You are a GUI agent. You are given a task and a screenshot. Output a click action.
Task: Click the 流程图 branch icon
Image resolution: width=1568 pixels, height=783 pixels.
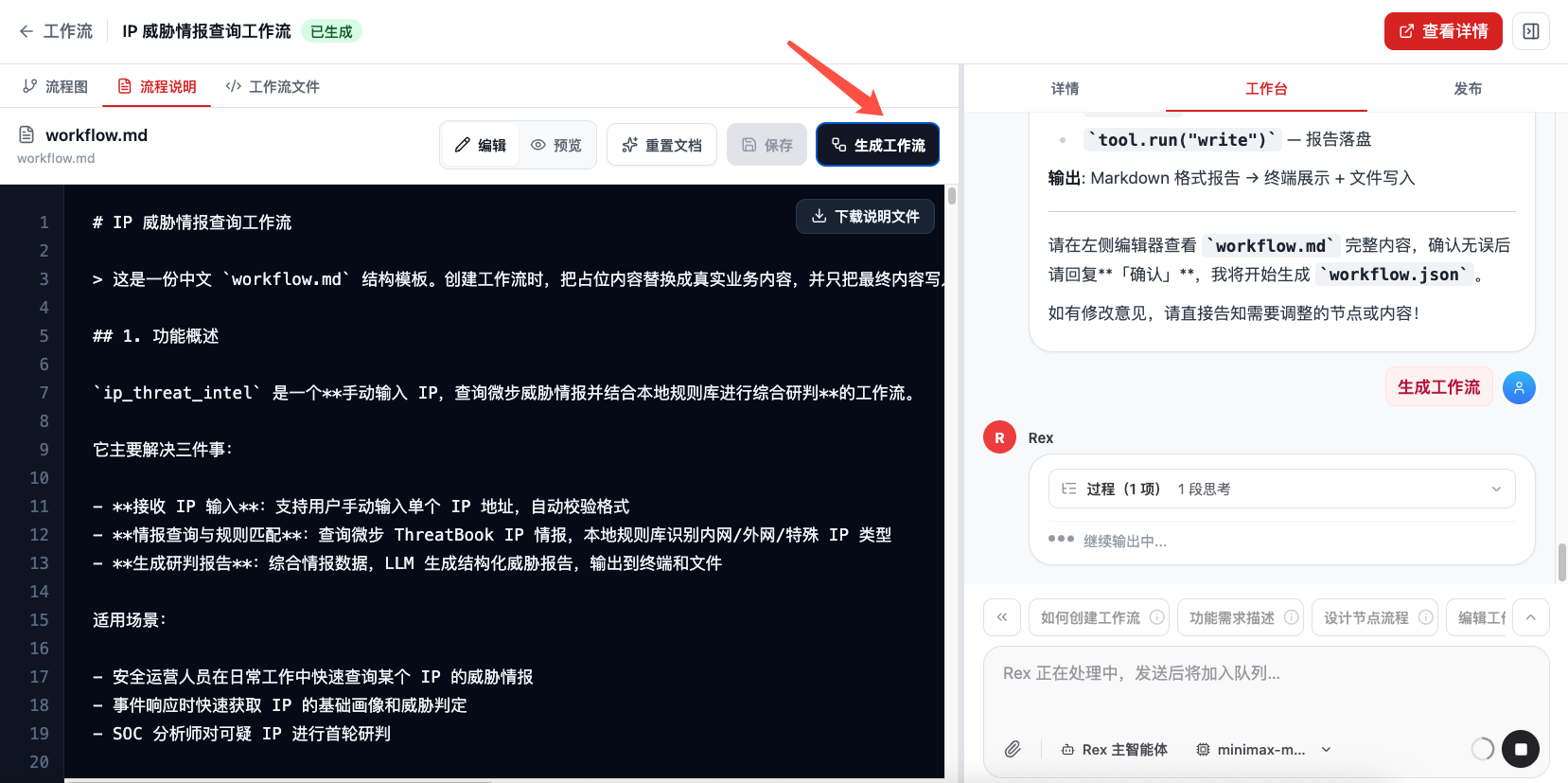coord(30,86)
